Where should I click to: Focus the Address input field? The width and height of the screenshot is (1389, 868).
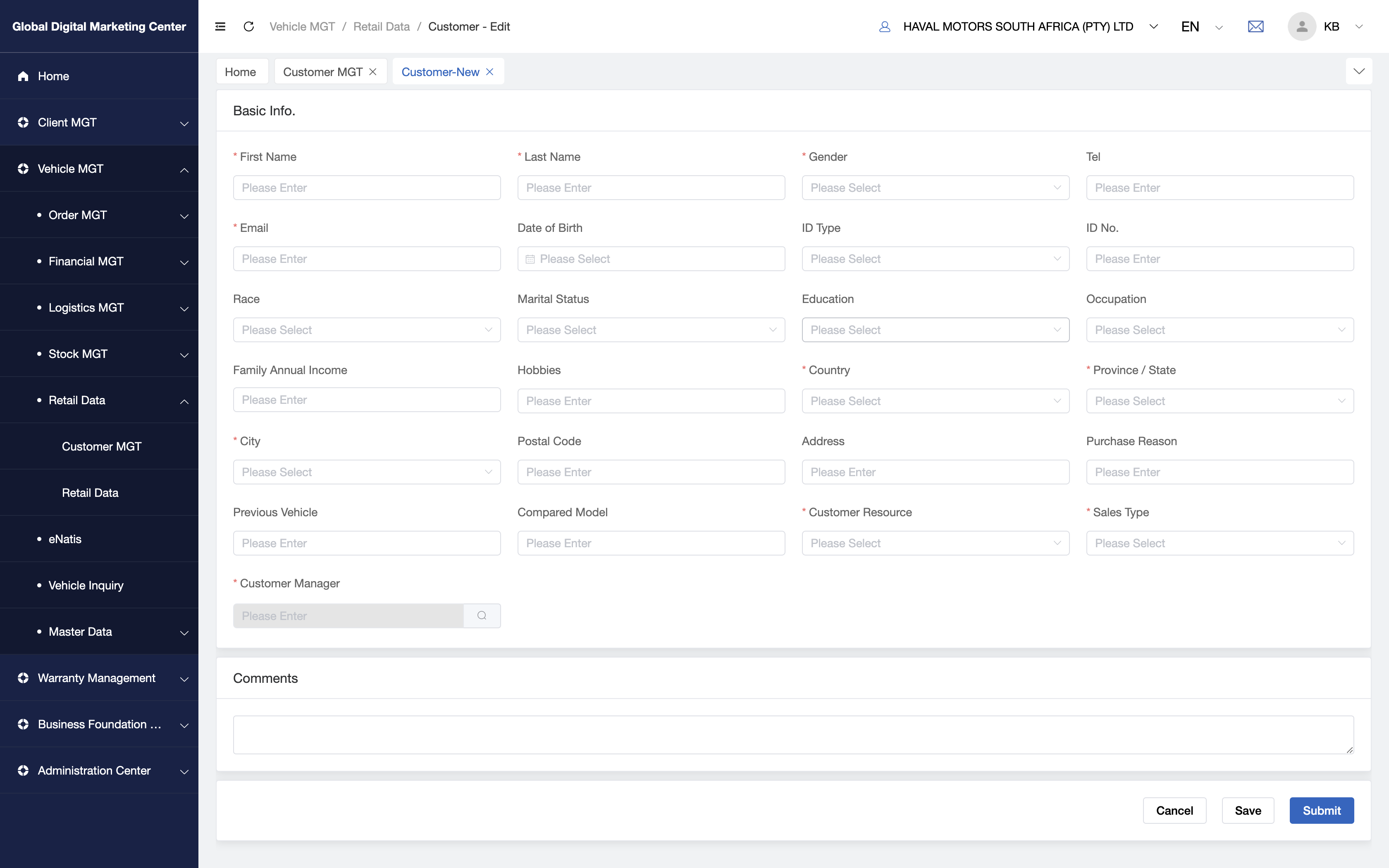pyautogui.click(x=936, y=472)
